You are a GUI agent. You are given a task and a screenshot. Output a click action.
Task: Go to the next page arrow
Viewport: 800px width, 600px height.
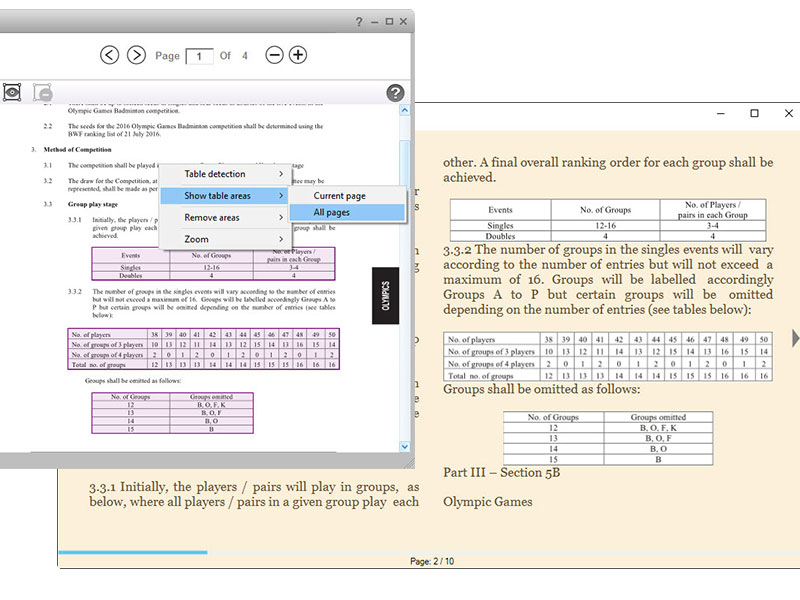click(136, 55)
